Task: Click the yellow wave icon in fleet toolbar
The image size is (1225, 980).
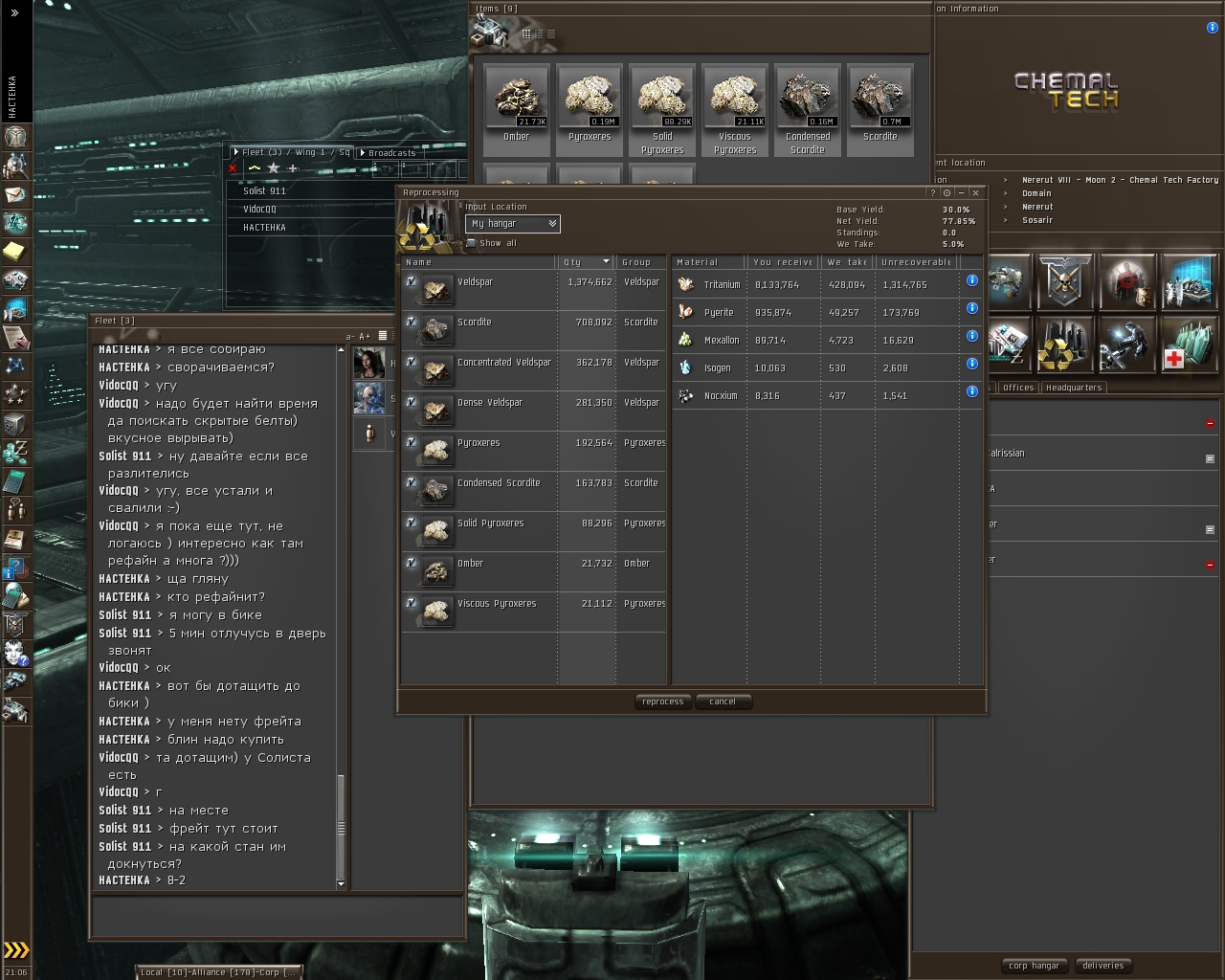Action: click(255, 168)
